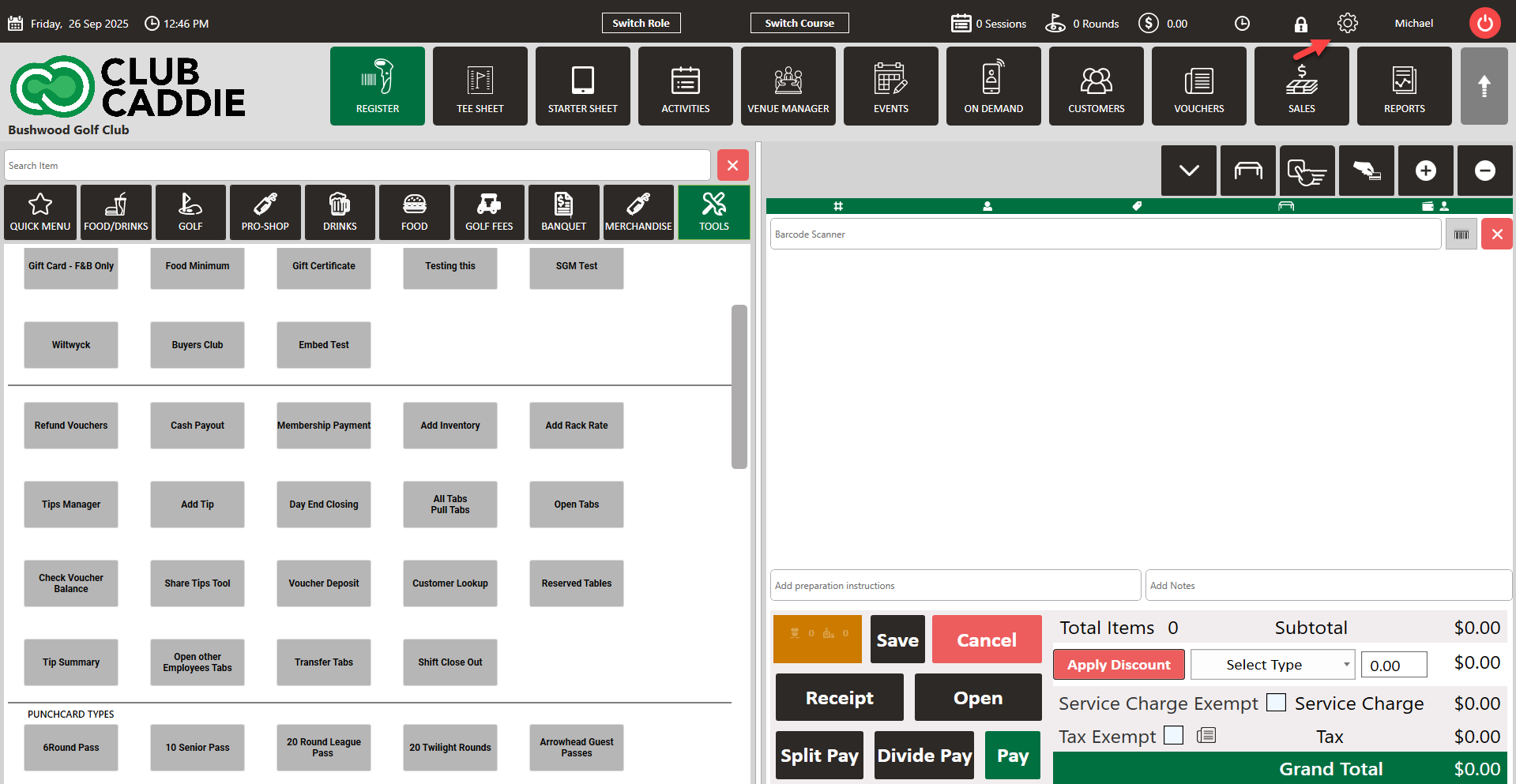The width and height of the screenshot is (1516, 784).
Task: Open the clock history icon
Action: click(1242, 24)
